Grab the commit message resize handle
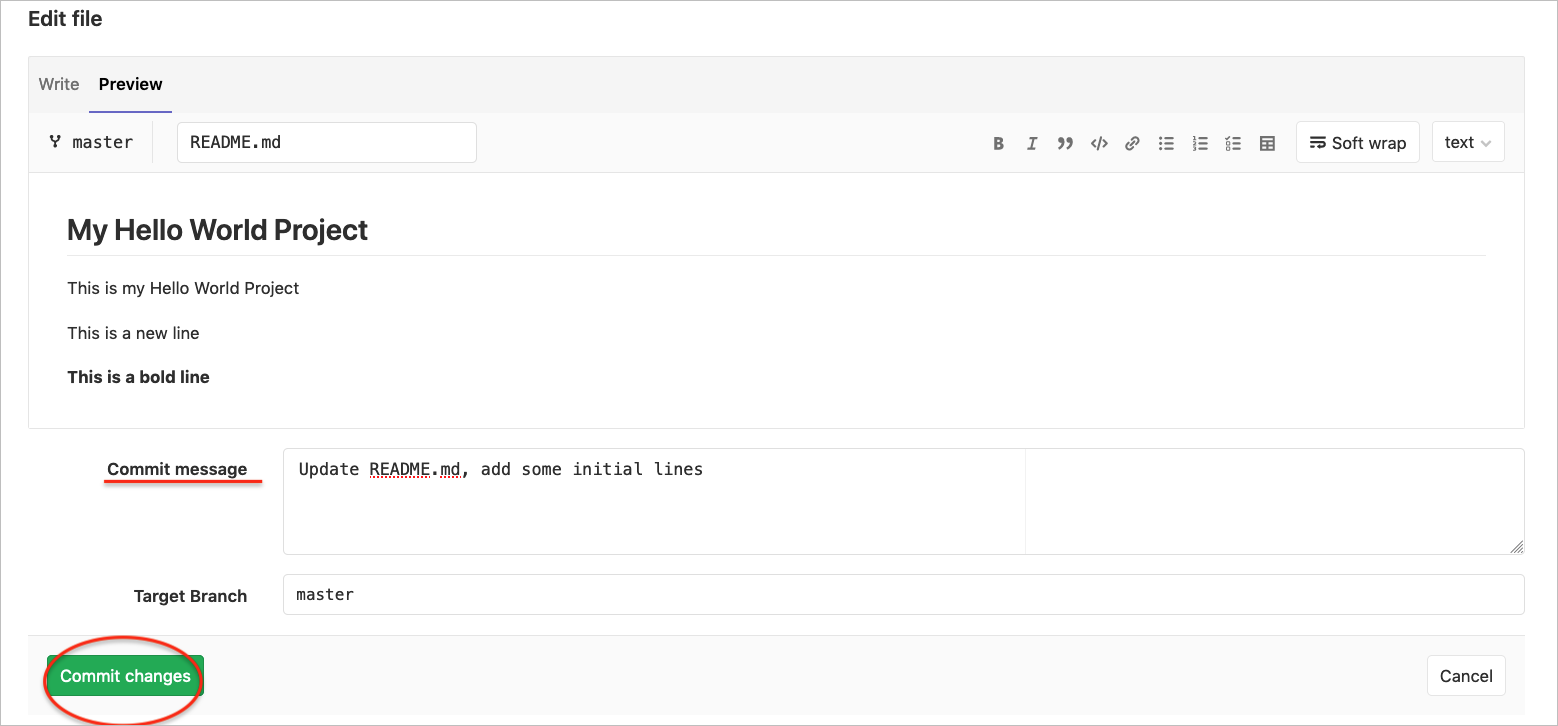This screenshot has height=726, width=1558. pos(1517,547)
